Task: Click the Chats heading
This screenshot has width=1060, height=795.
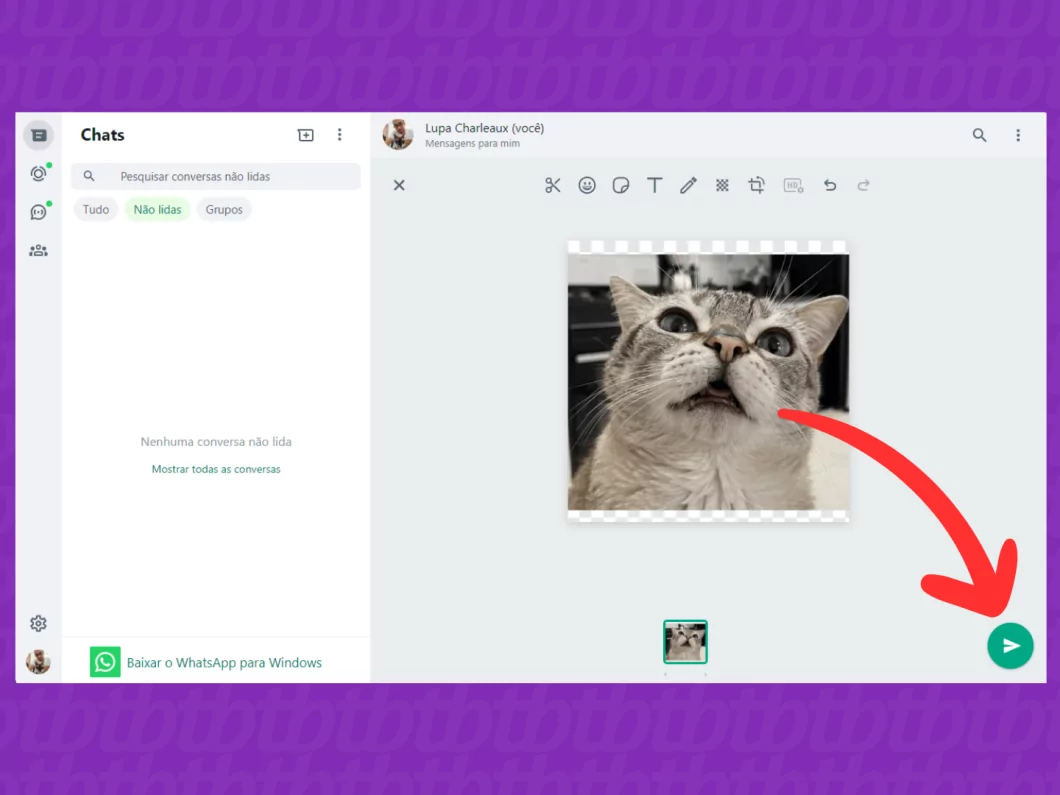Action: coord(103,135)
